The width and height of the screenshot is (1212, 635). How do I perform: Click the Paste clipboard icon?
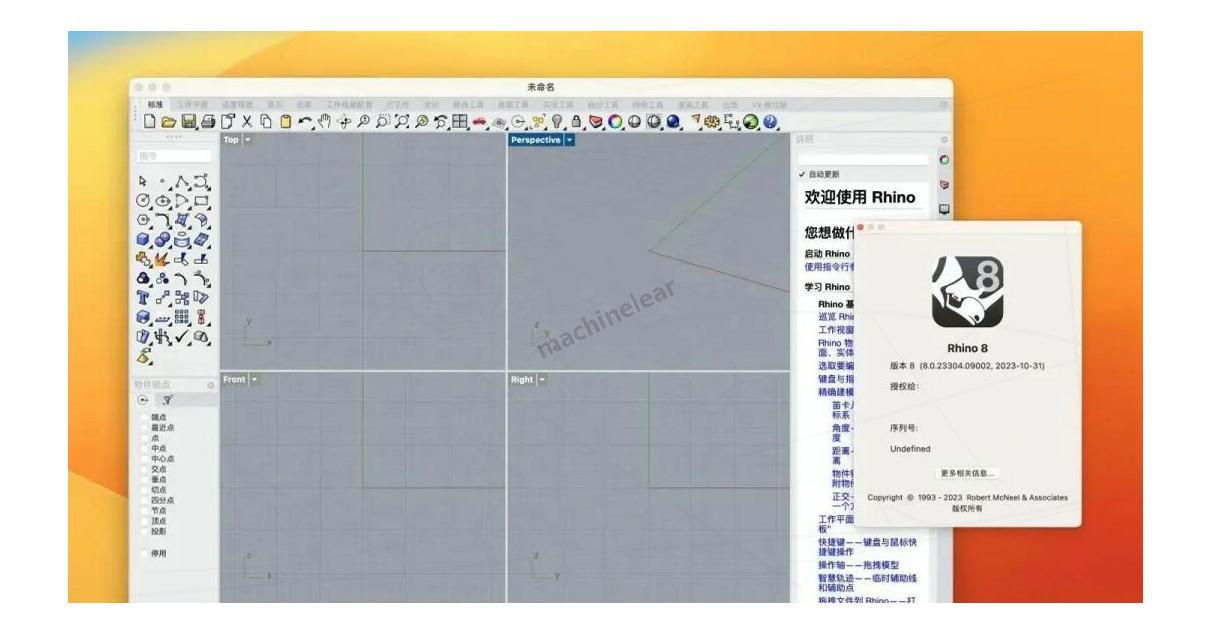coord(285,121)
